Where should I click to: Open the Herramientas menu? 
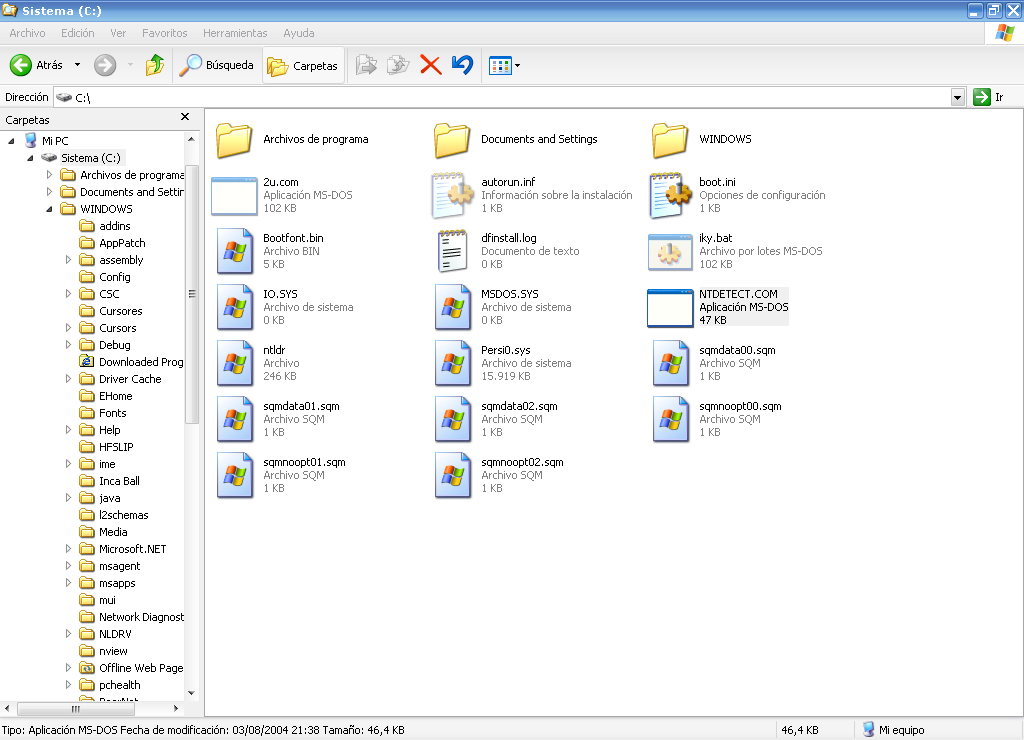(234, 33)
